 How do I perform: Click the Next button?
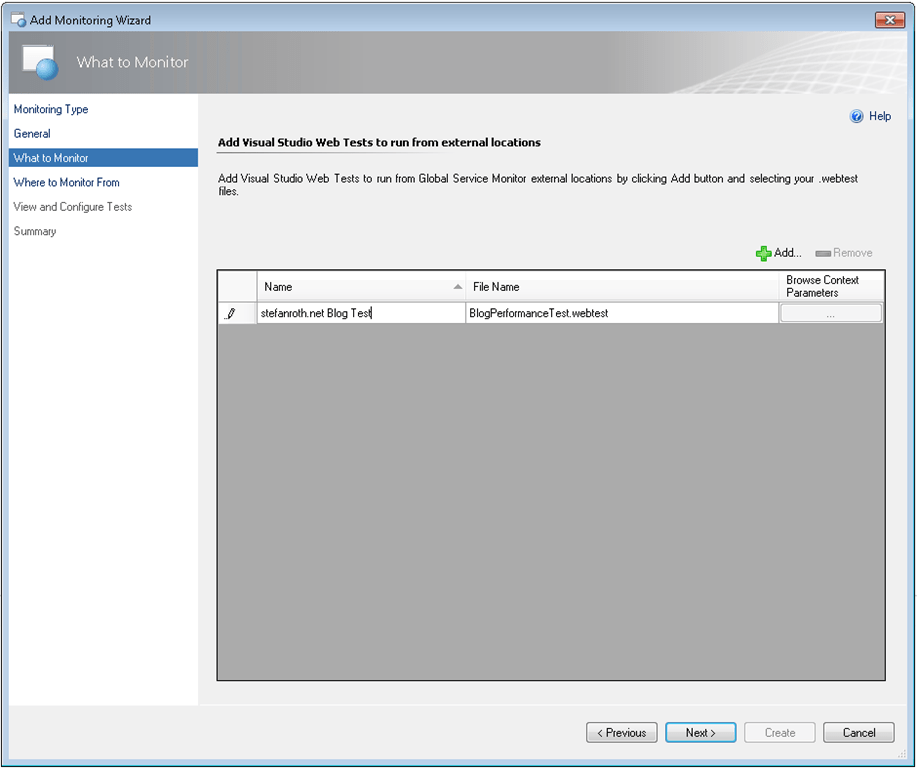tap(701, 732)
